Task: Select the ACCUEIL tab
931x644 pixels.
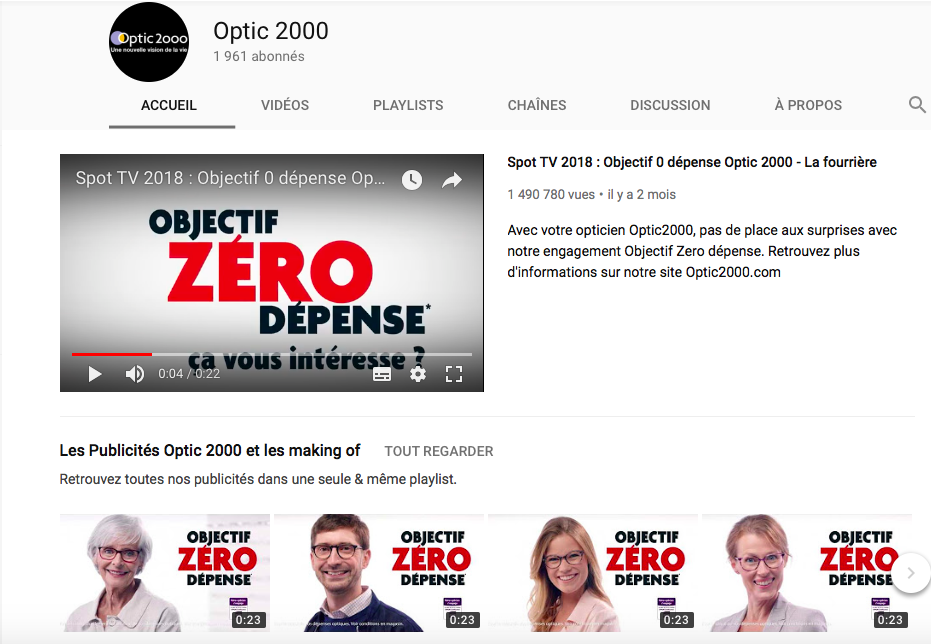Action: click(169, 105)
